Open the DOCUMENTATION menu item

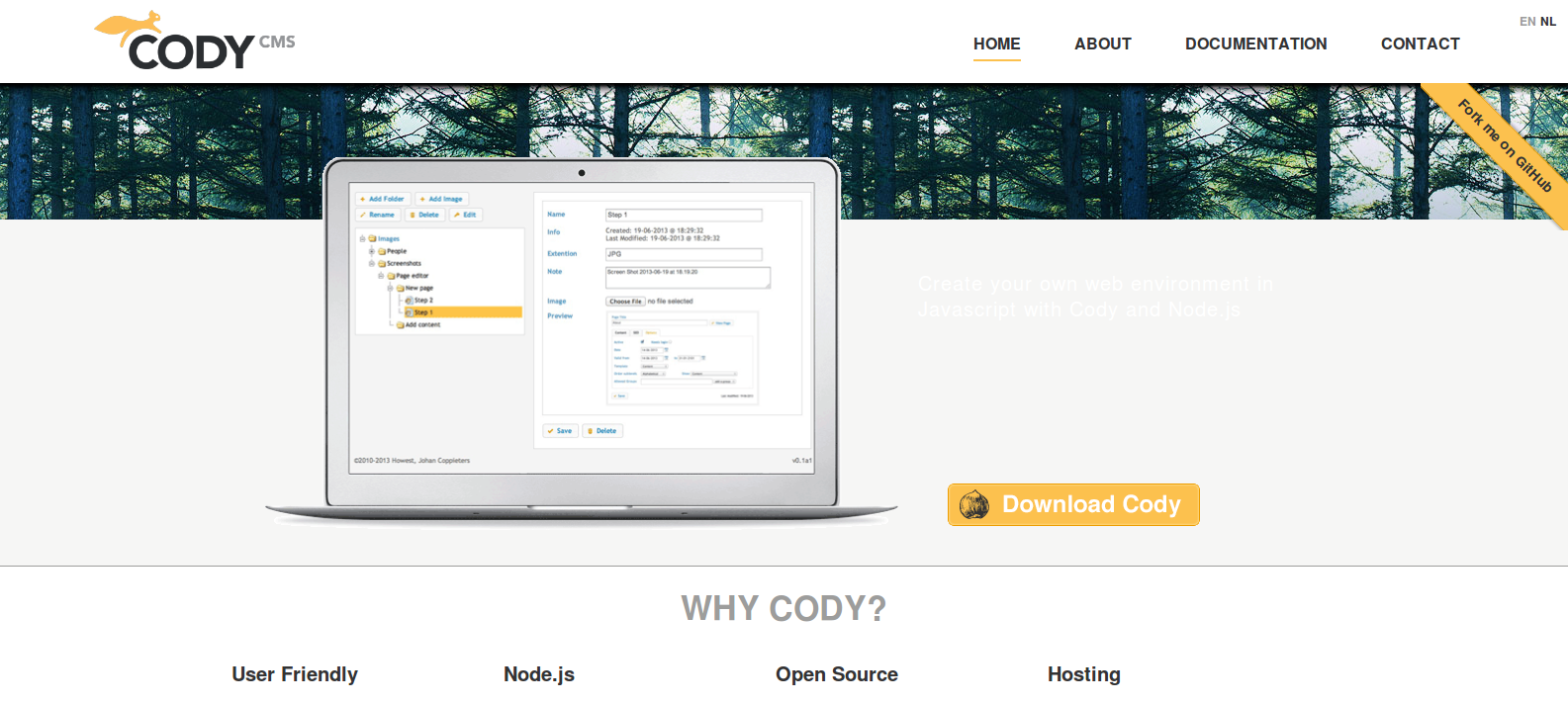point(1256,44)
